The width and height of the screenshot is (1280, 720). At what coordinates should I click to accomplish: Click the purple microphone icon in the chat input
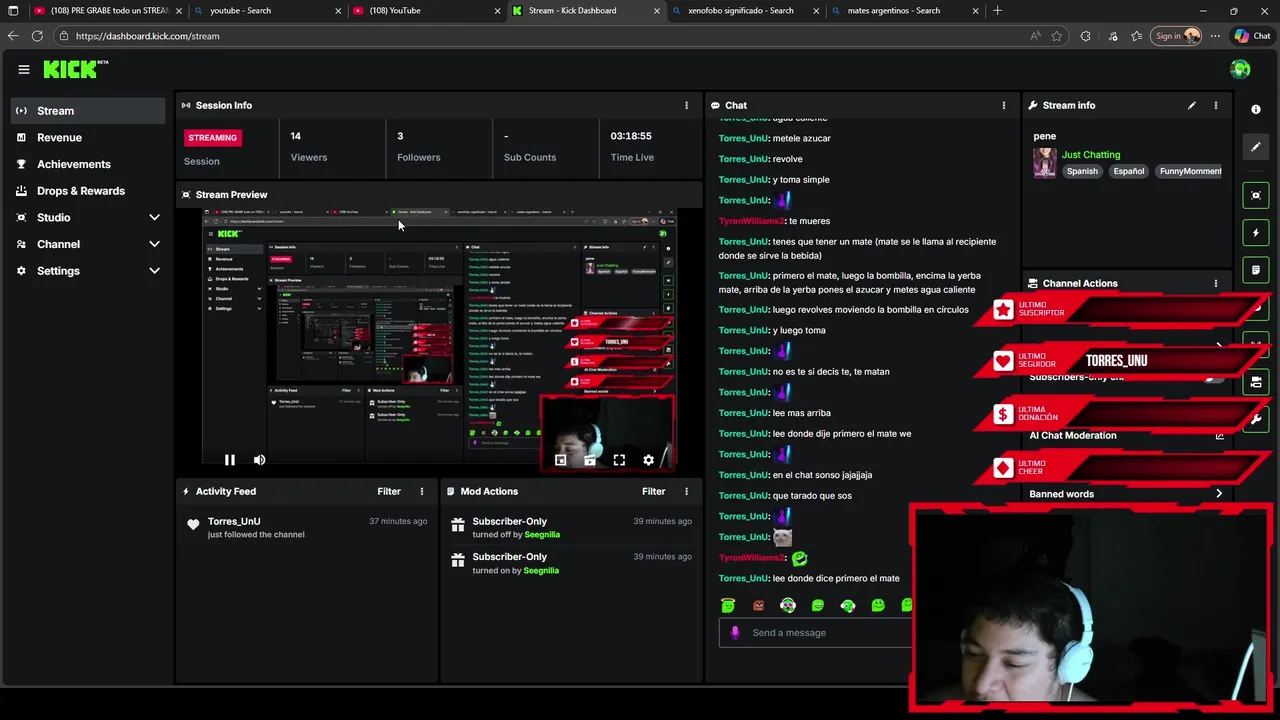click(x=735, y=632)
